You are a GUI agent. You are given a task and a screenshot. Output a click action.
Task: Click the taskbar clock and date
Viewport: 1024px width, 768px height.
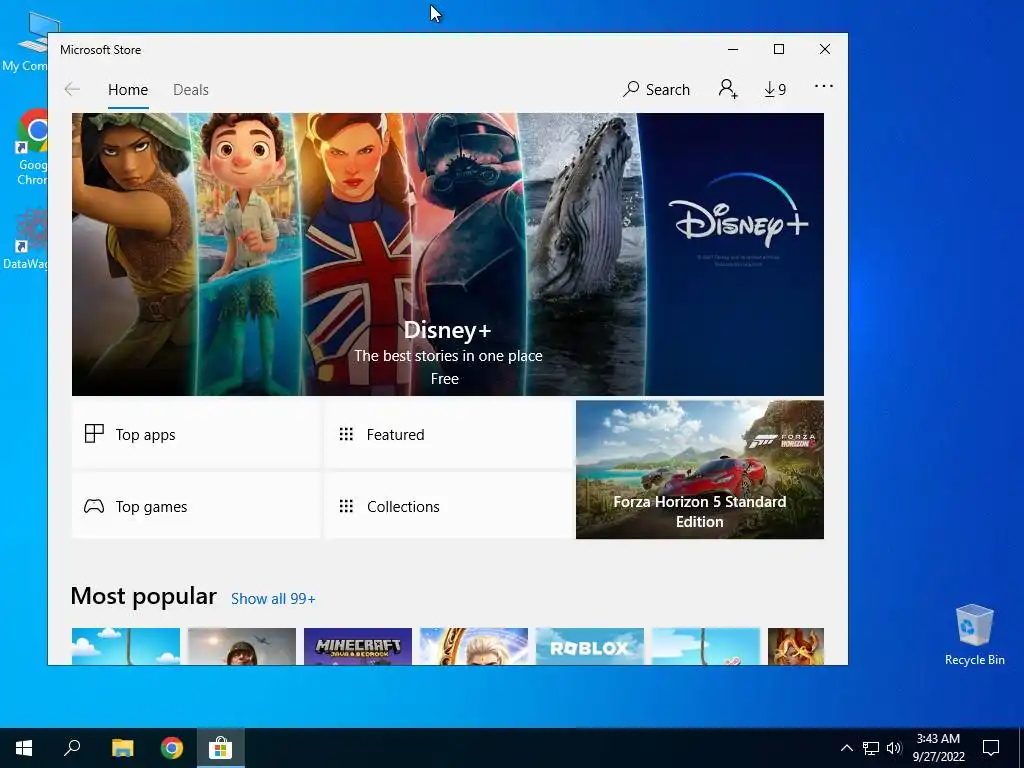938,748
